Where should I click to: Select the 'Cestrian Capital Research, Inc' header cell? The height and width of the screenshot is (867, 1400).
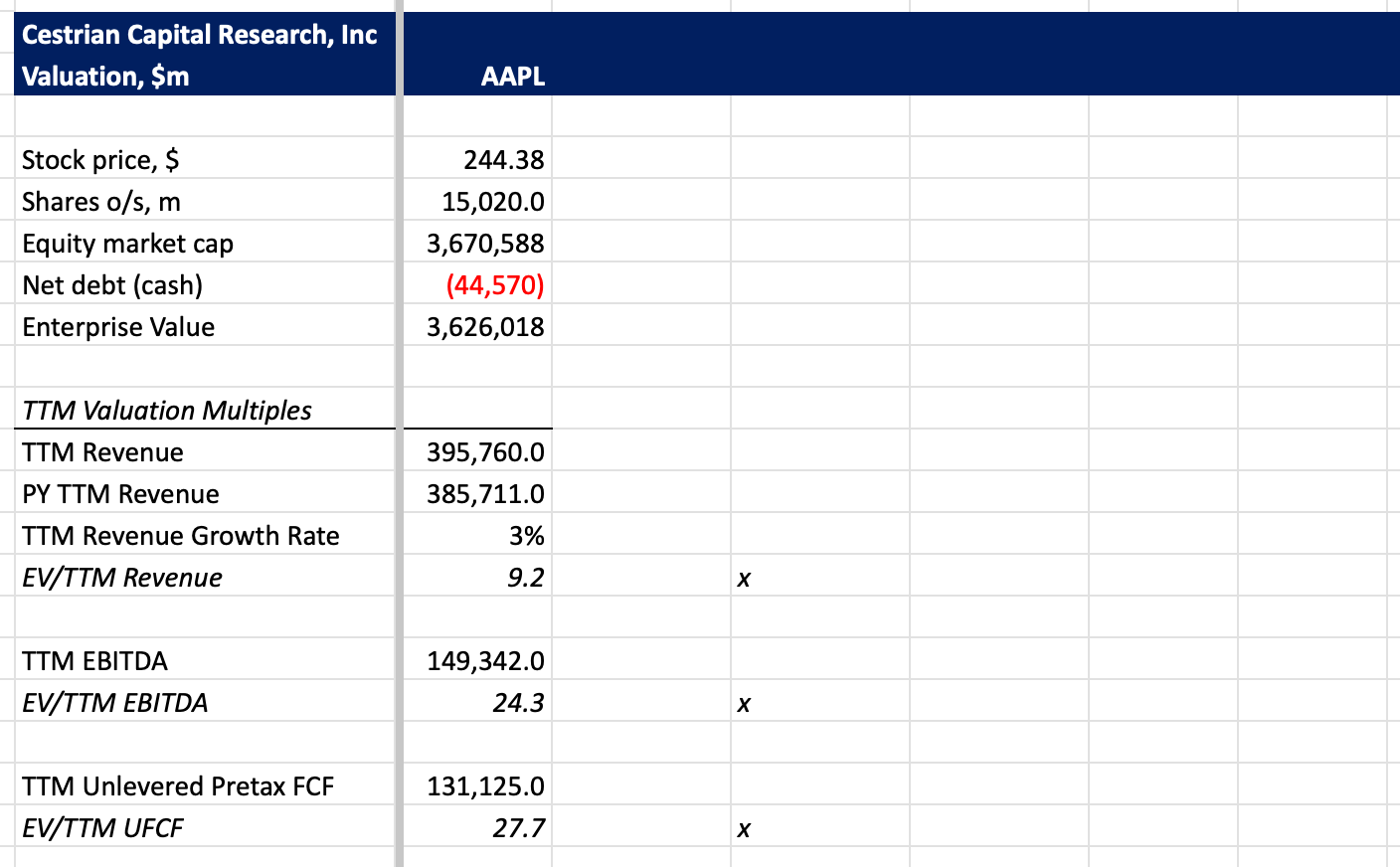(199, 35)
